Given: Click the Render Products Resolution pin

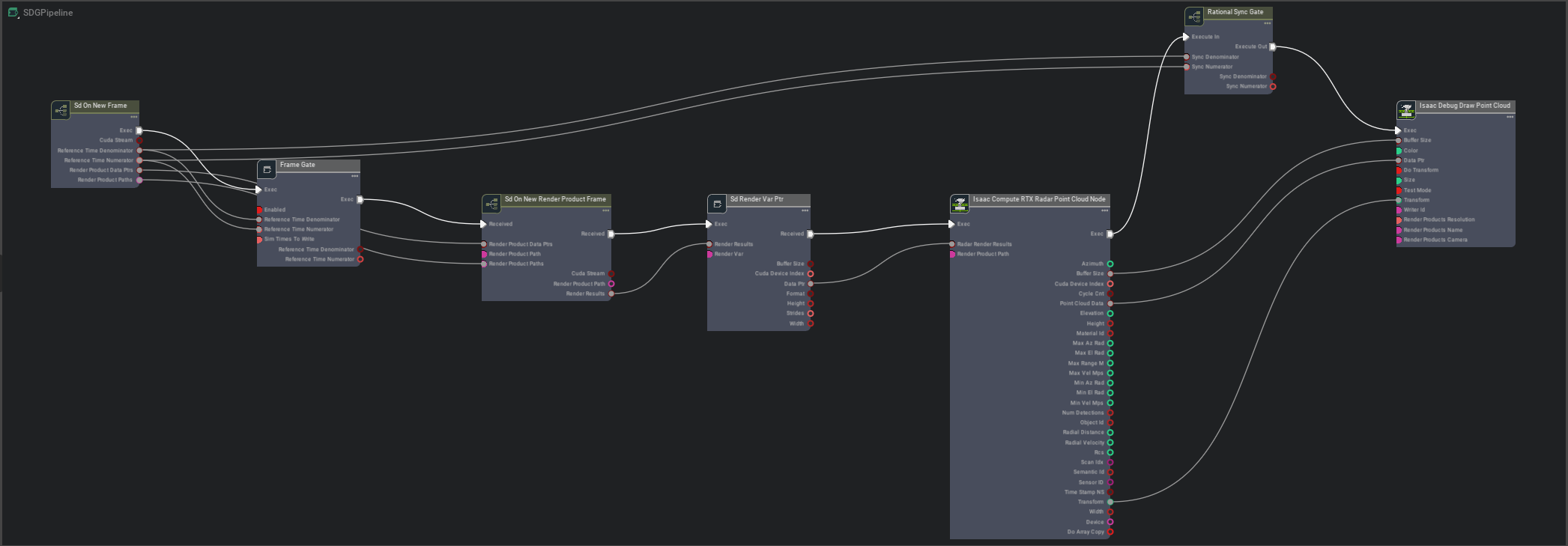Looking at the screenshot, I should point(1399,219).
